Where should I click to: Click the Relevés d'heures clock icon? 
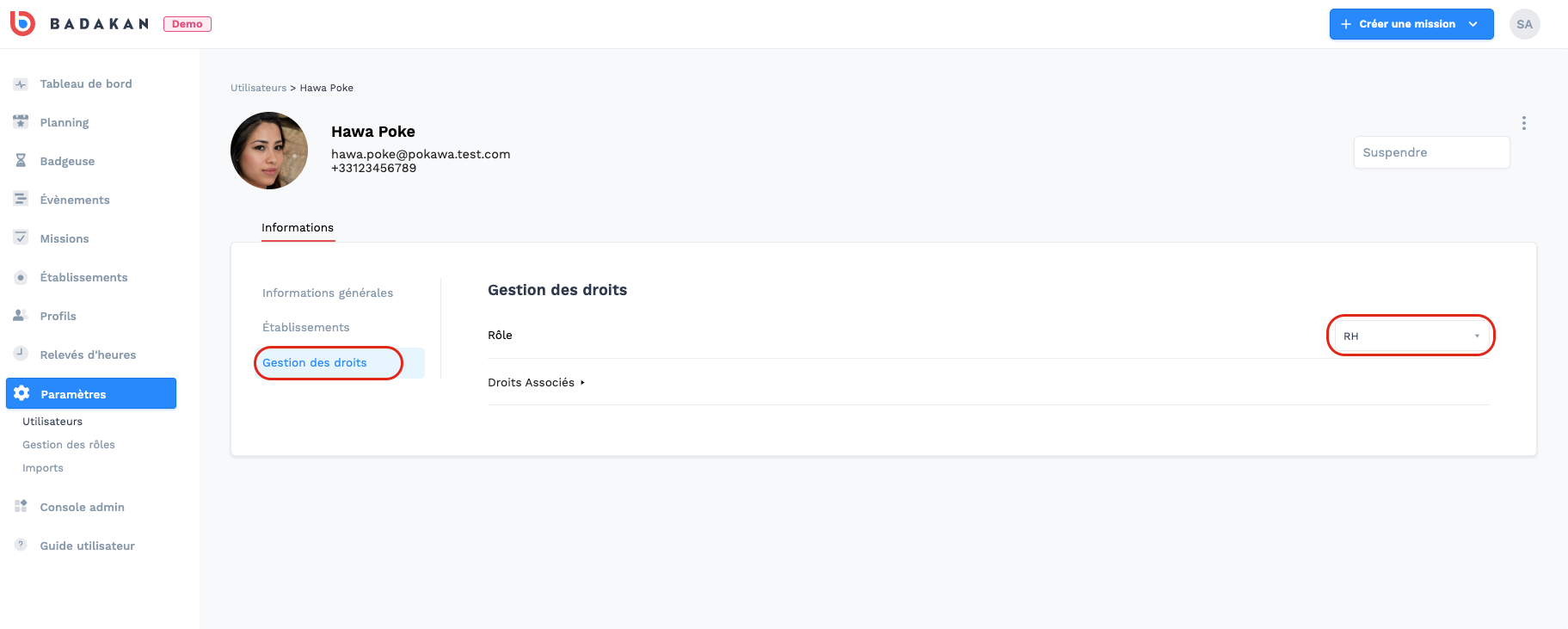point(21,353)
